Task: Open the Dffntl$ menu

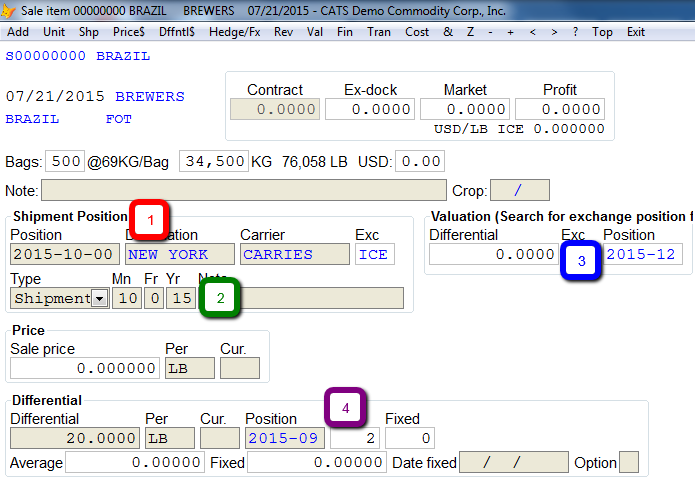Action: (177, 32)
